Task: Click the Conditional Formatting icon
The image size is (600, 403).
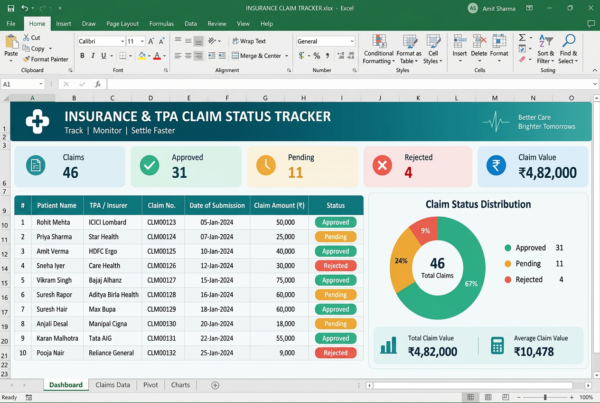Action: (x=379, y=42)
